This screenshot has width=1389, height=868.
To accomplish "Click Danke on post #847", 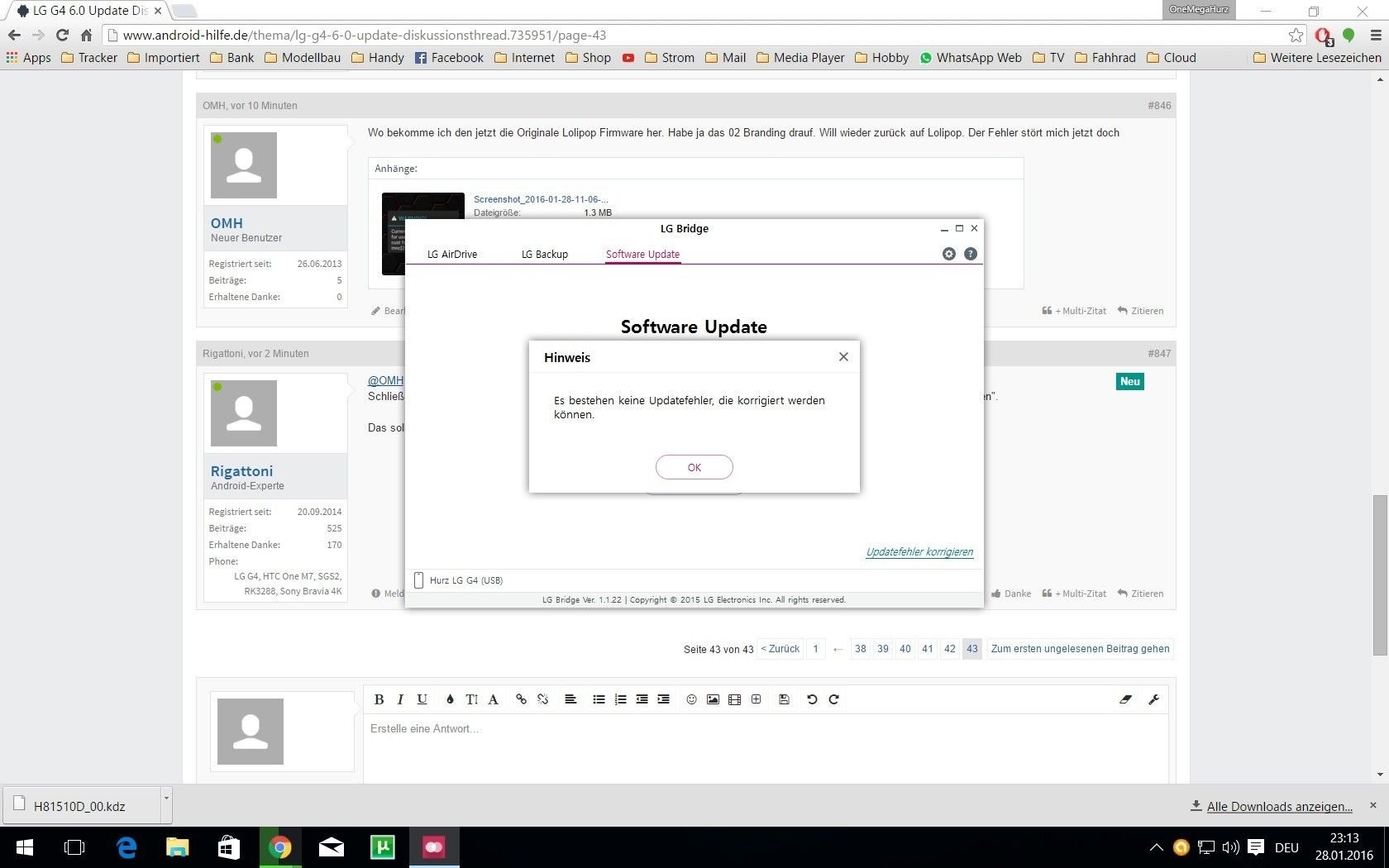I will [1011, 594].
